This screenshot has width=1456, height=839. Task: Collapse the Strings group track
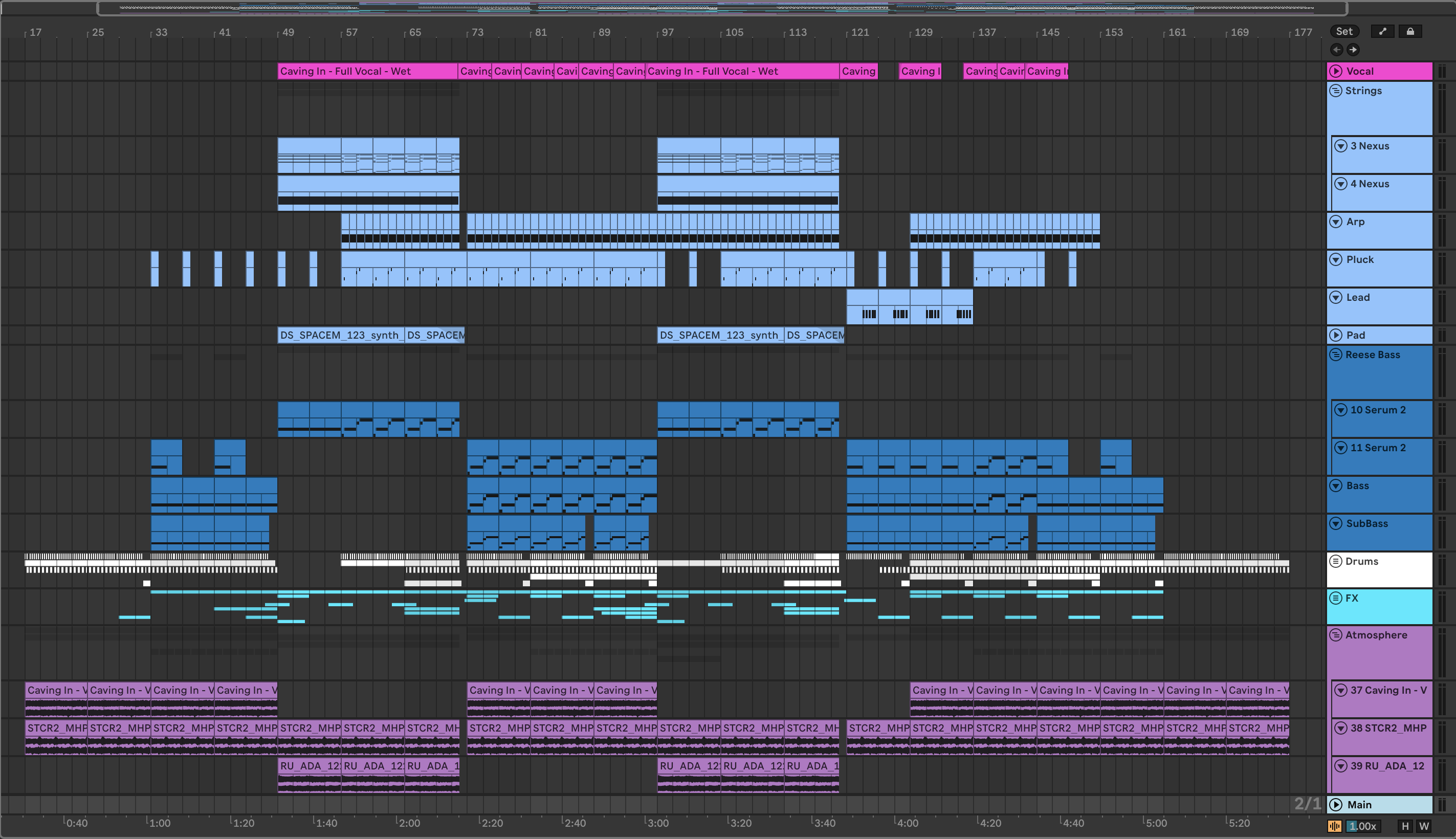(x=1336, y=91)
